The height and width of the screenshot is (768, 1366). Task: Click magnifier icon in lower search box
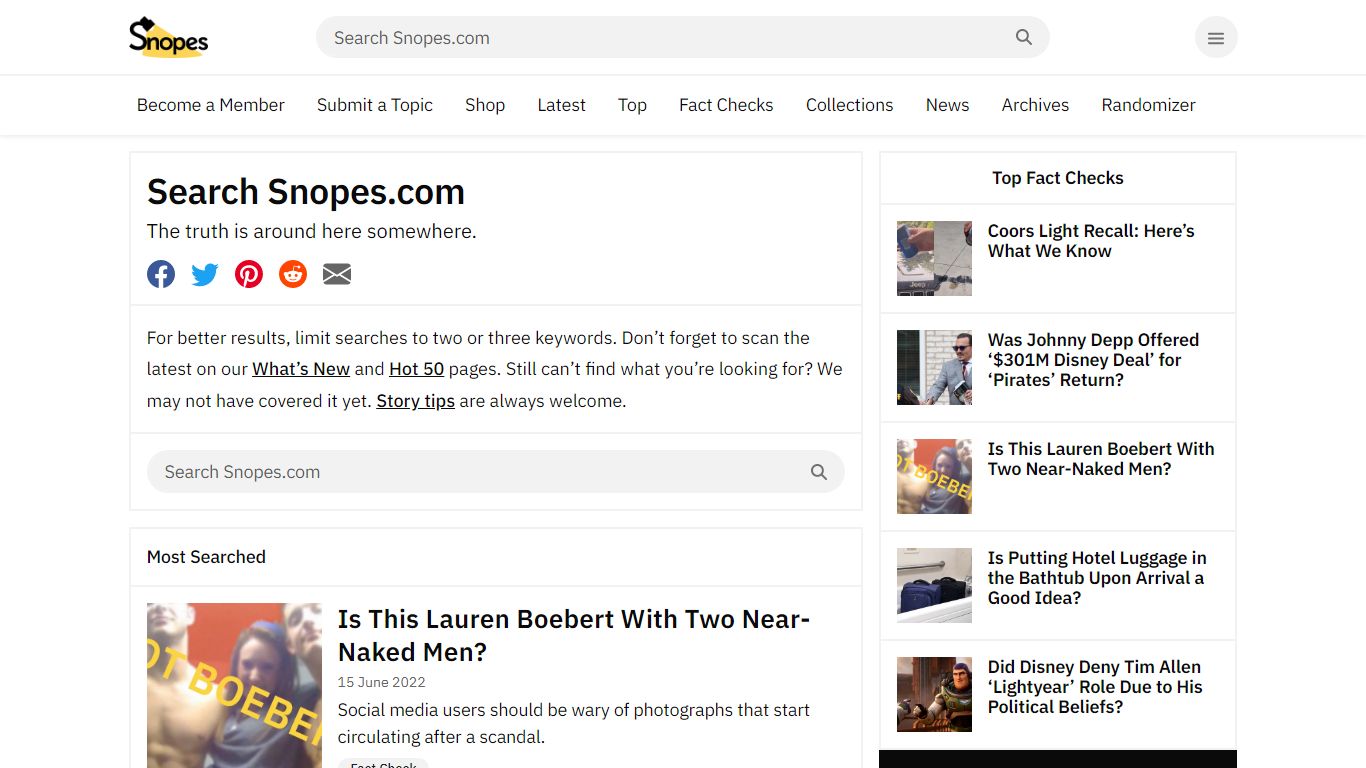819,472
